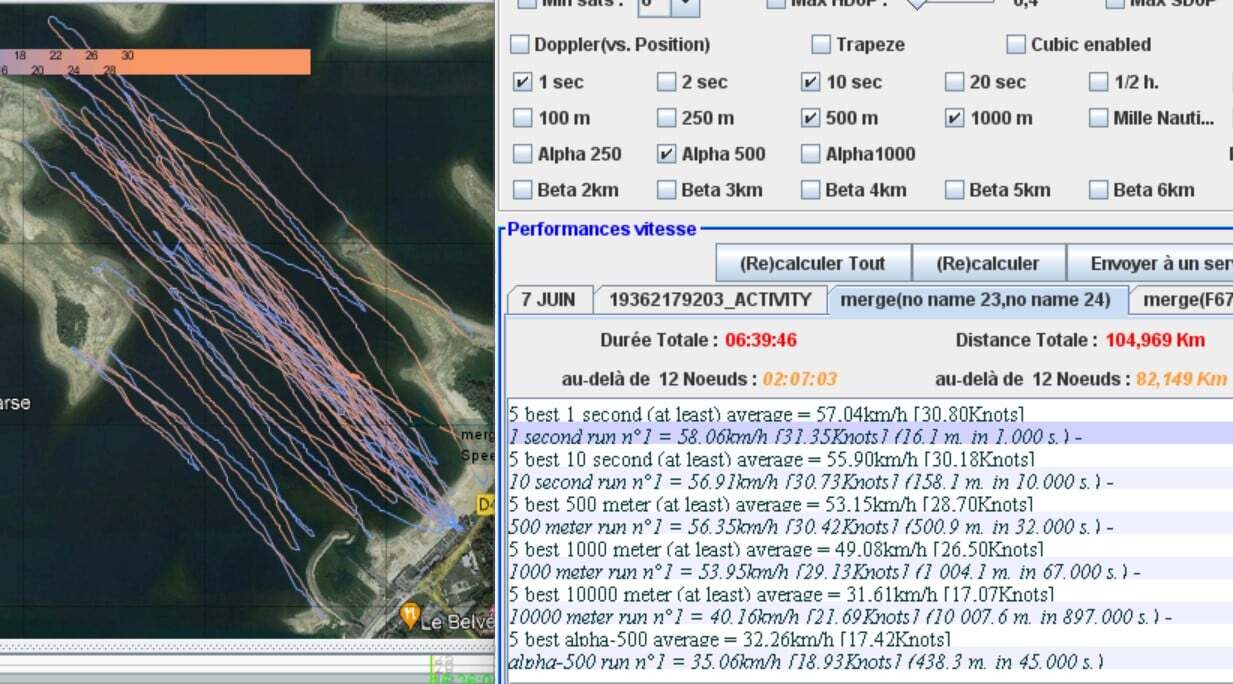Click the Envoyer à un ser... button
Screen dimensions: 1233x684
(1149, 264)
